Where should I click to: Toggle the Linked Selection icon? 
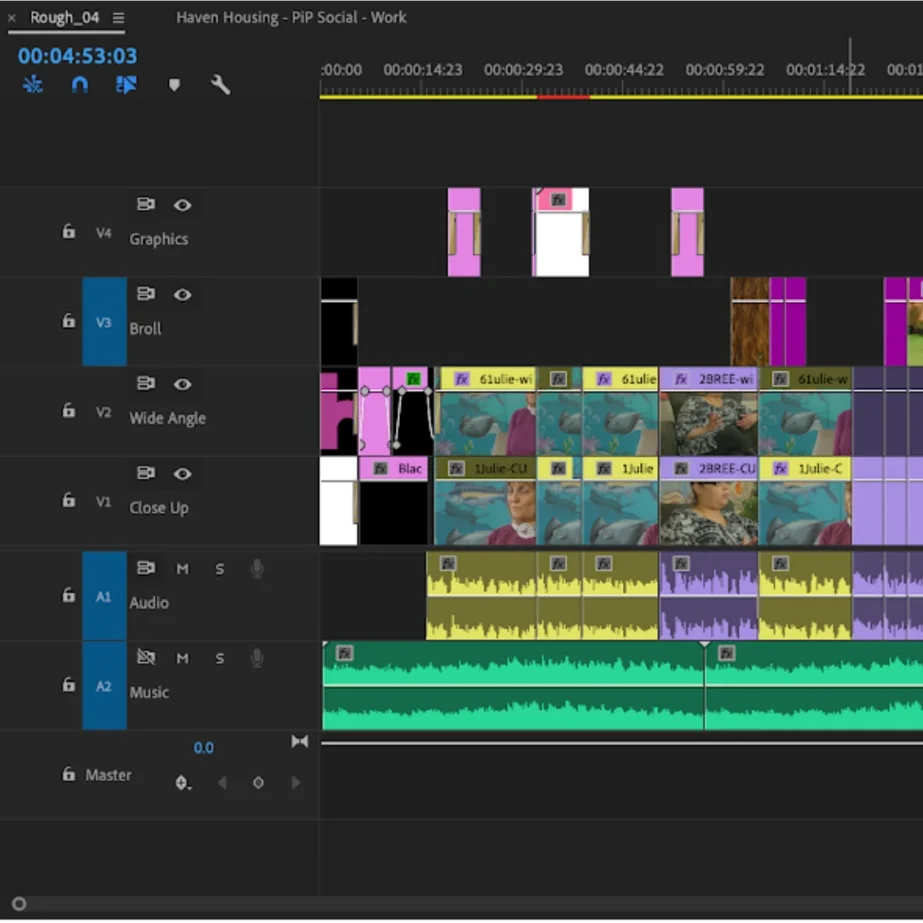[125, 85]
